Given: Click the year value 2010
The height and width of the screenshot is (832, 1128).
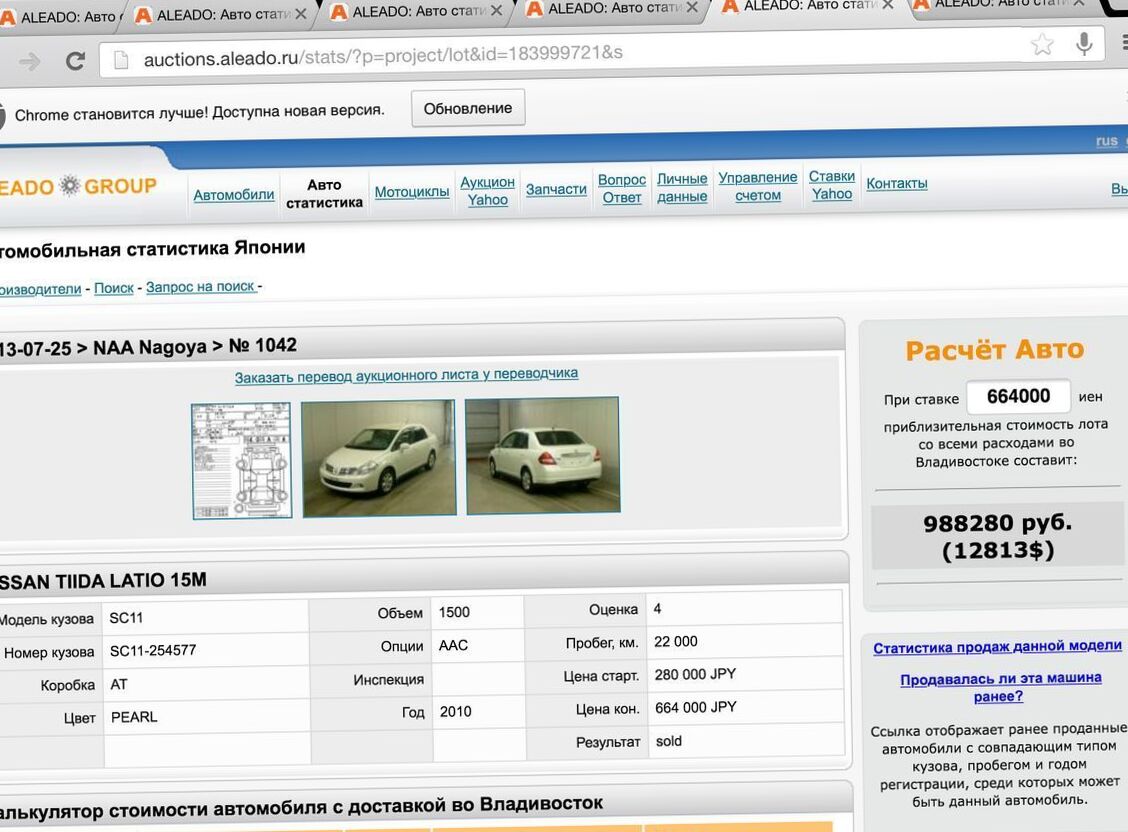Looking at the screenshot, I should pos(455,711).
